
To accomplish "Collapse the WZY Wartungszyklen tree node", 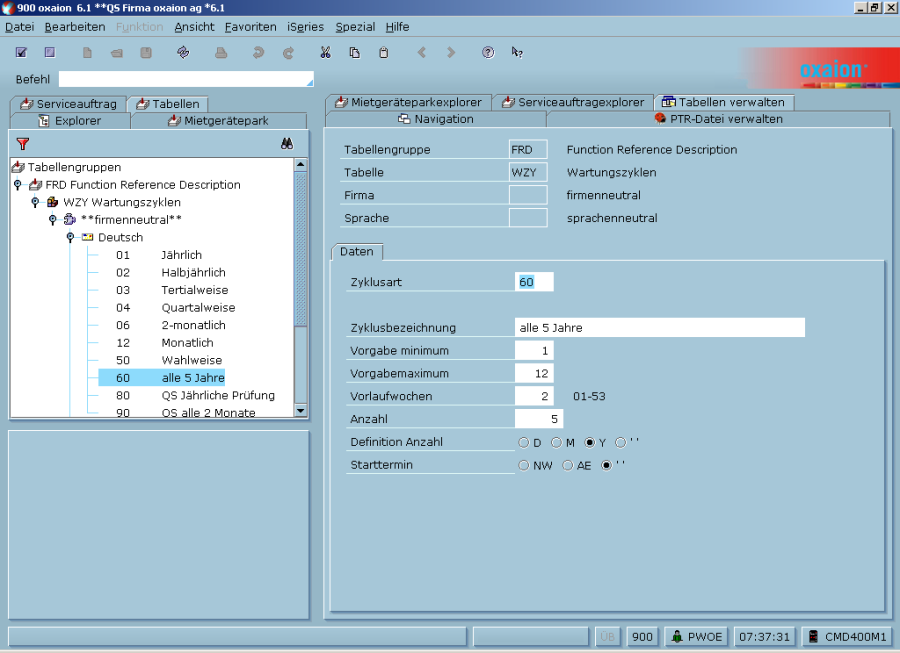I will (35, 202).
